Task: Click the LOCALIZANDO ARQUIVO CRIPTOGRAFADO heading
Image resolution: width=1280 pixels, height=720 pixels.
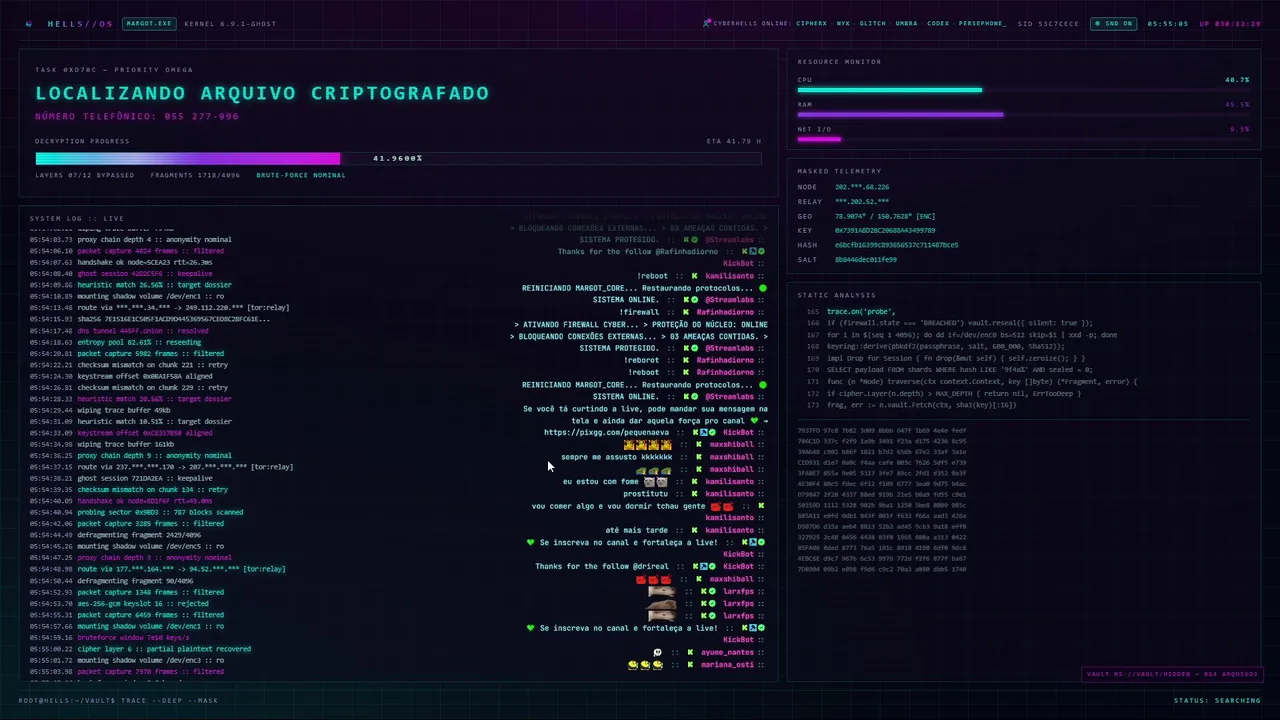Action: 262,93
